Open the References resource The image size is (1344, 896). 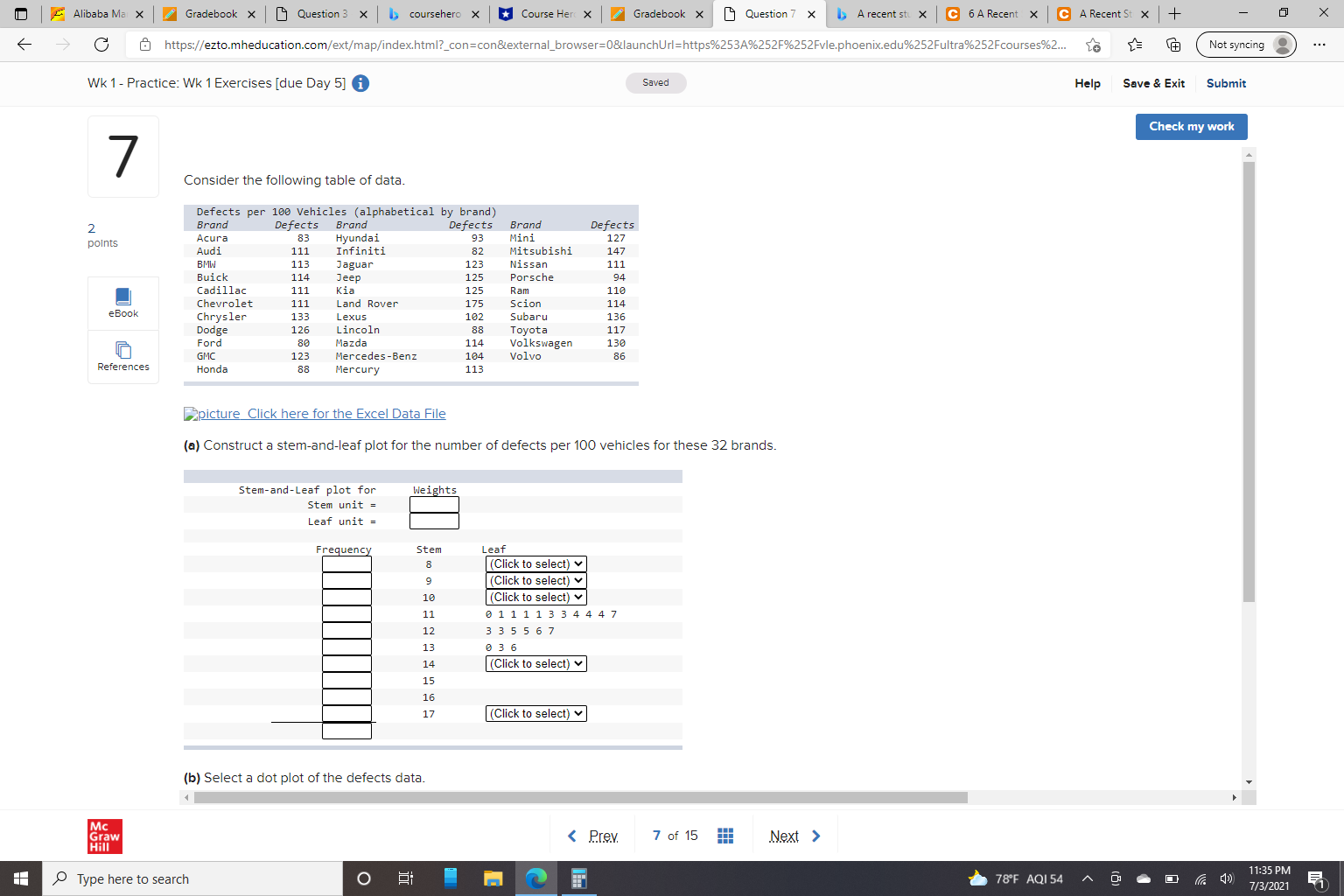point(122,357)
